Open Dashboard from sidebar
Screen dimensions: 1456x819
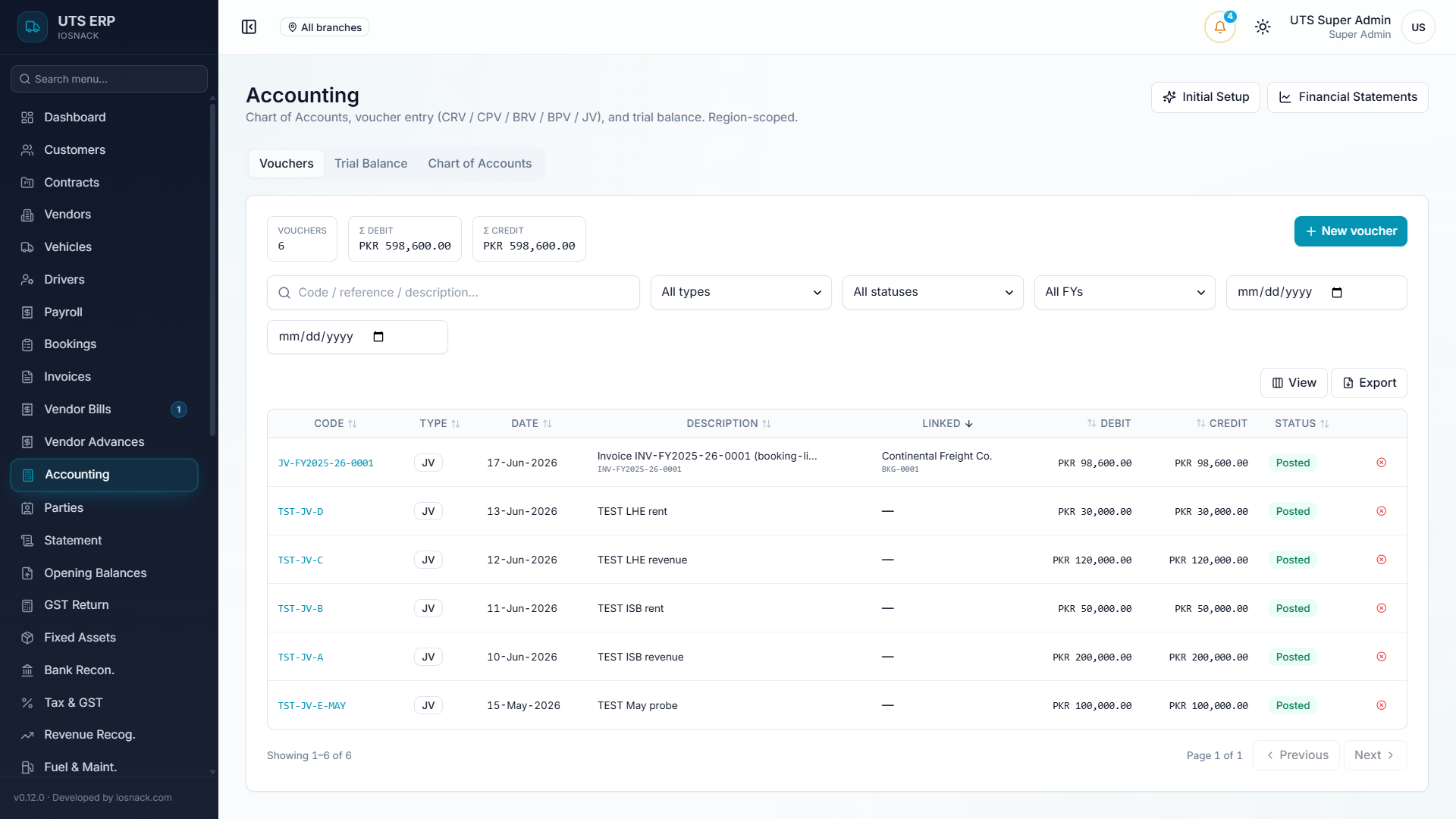(x=105, y=118)
